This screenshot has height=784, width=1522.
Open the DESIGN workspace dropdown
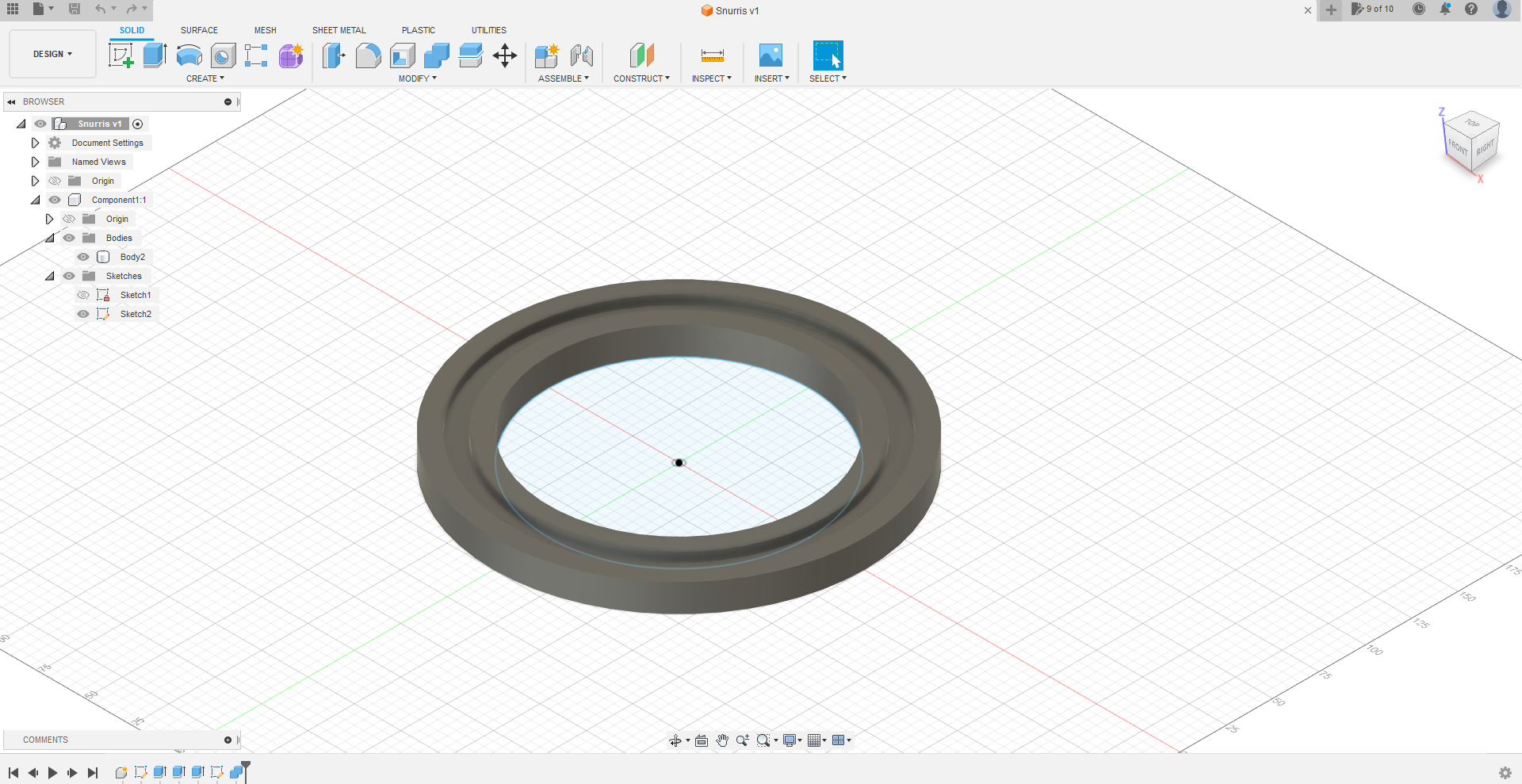(x=52, y=54)
